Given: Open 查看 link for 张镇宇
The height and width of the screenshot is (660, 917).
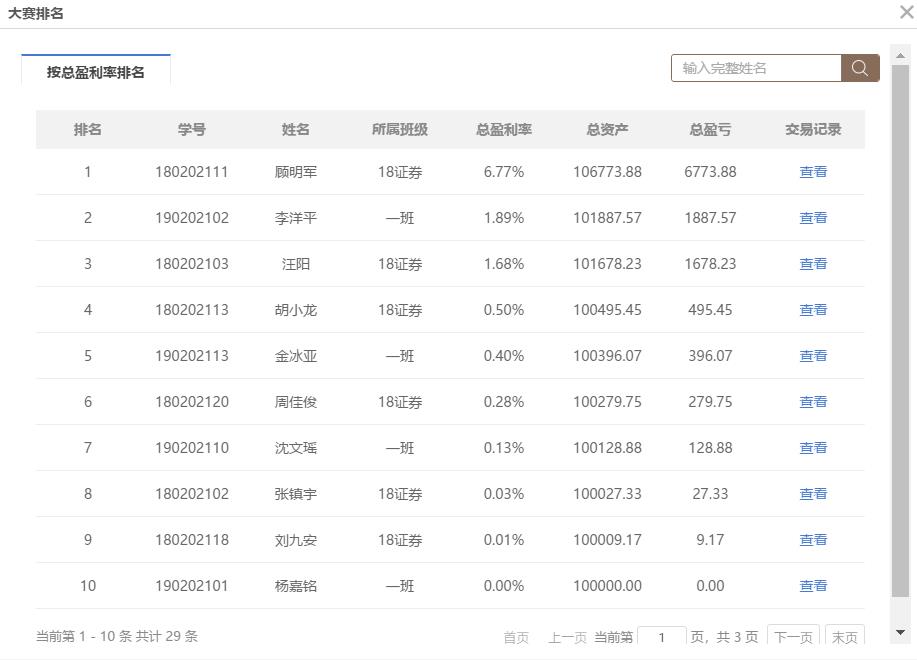Looking at the screenshot, I should pos(813,494).
